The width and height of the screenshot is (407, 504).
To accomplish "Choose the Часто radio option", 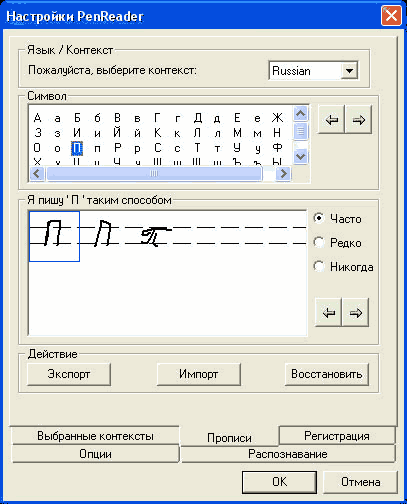I will 337,219.
